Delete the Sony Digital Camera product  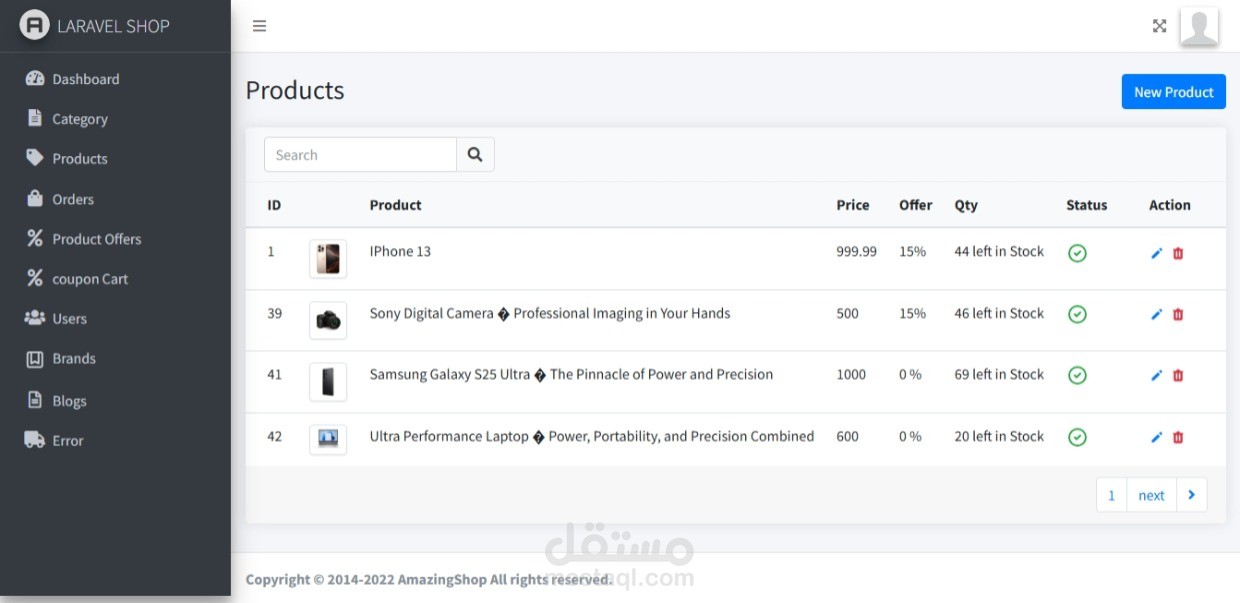coord(1178,314)
